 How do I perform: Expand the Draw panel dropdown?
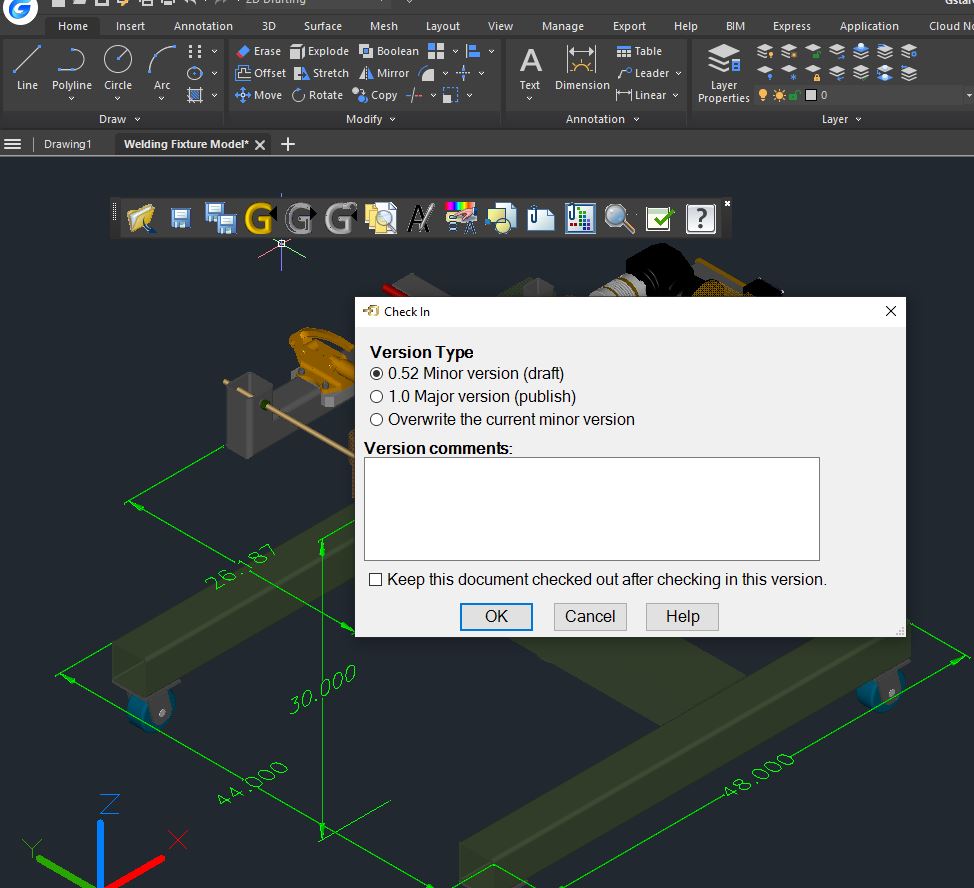[137, 119]
